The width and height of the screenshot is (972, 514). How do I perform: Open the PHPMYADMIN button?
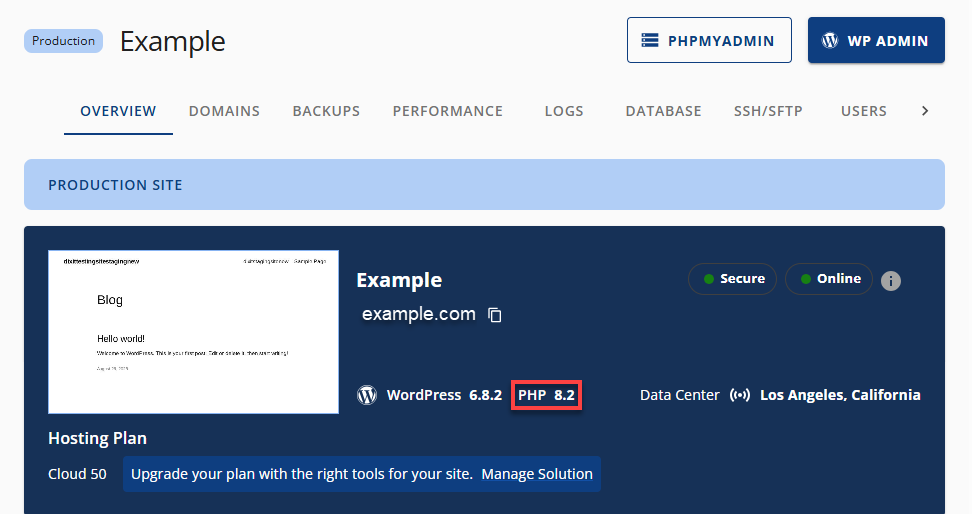tap(709, 40)
